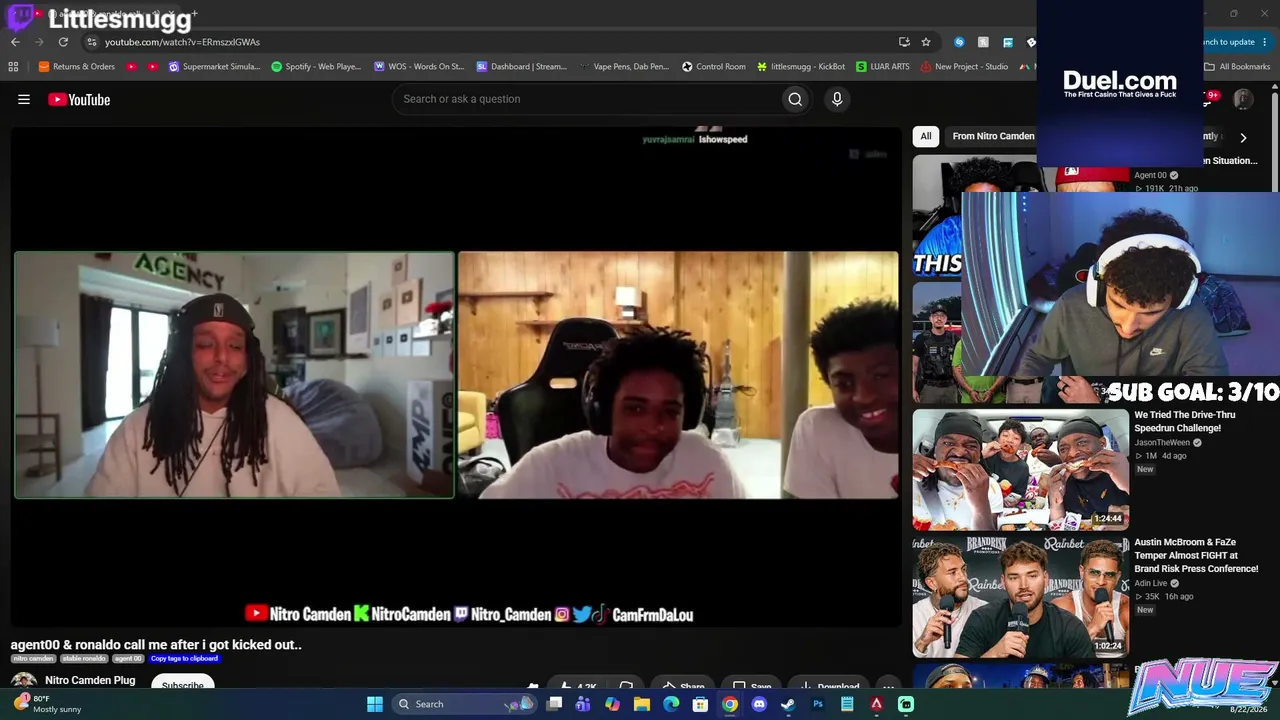Open the littlesmugg - KickBot bookmark
The image size is (1280, 720).
coord(801,67)
